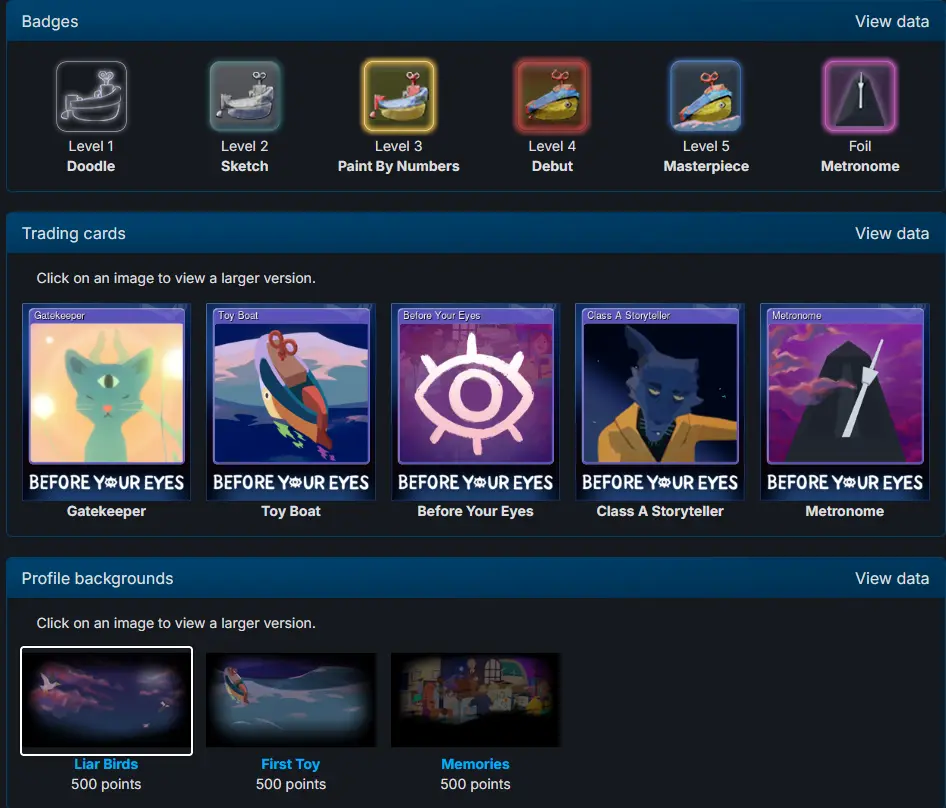Click the Toy Boat caption below card
This screenshot has height=808, width=946.
291,511
